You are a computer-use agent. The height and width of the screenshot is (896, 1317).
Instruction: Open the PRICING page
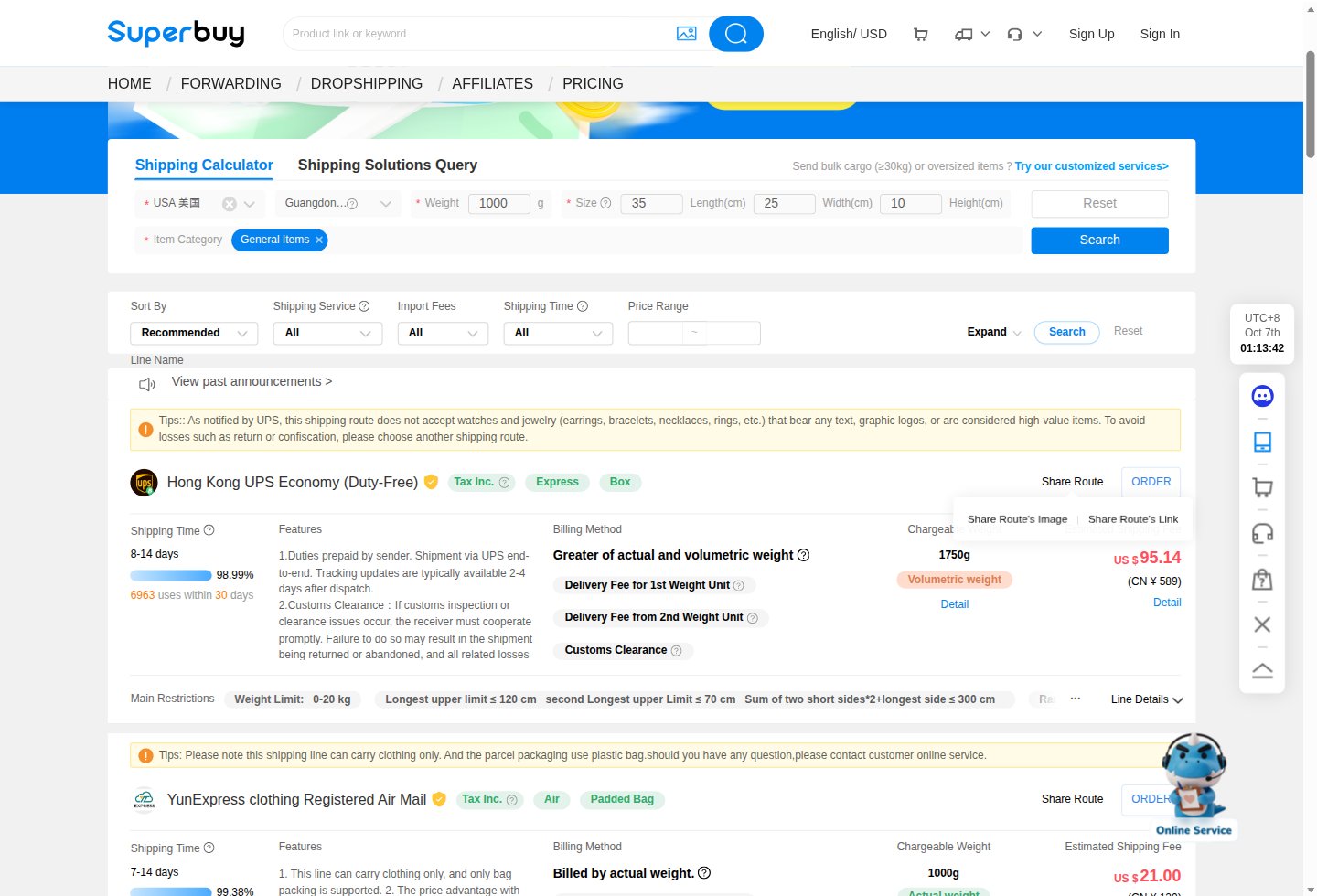[593, 83]
